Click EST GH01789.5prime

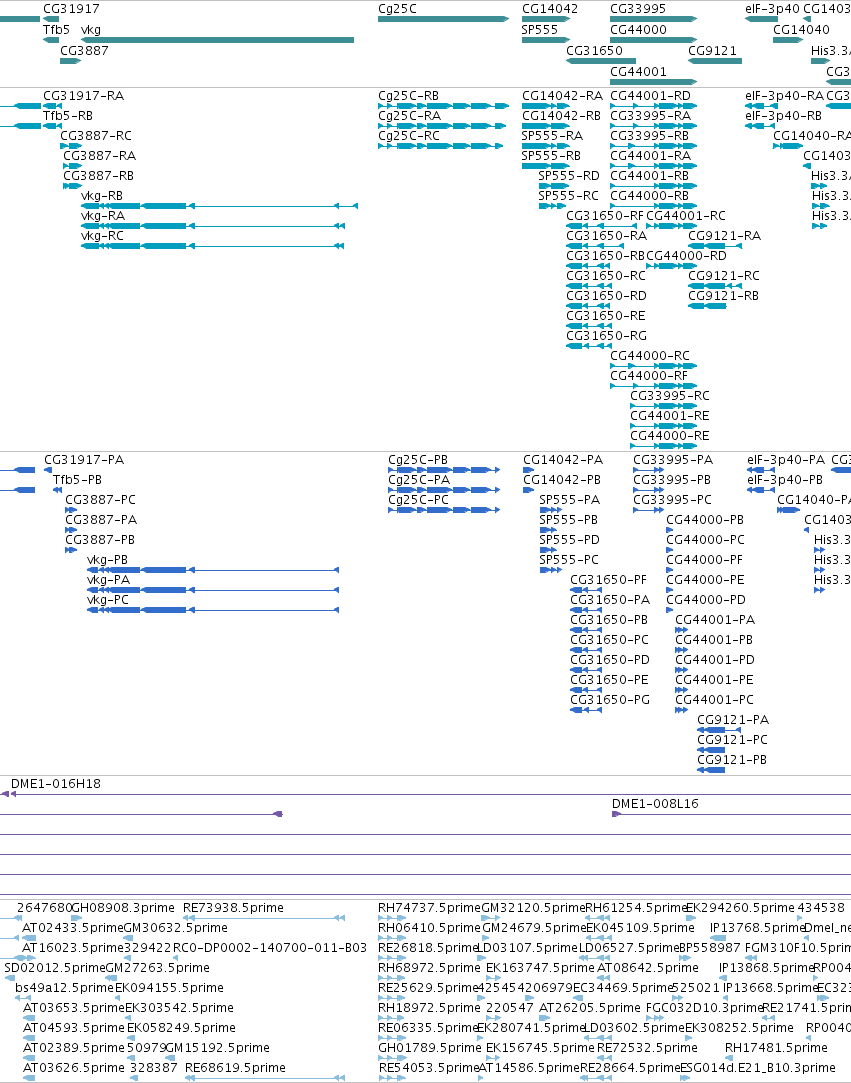point(429,1048)
